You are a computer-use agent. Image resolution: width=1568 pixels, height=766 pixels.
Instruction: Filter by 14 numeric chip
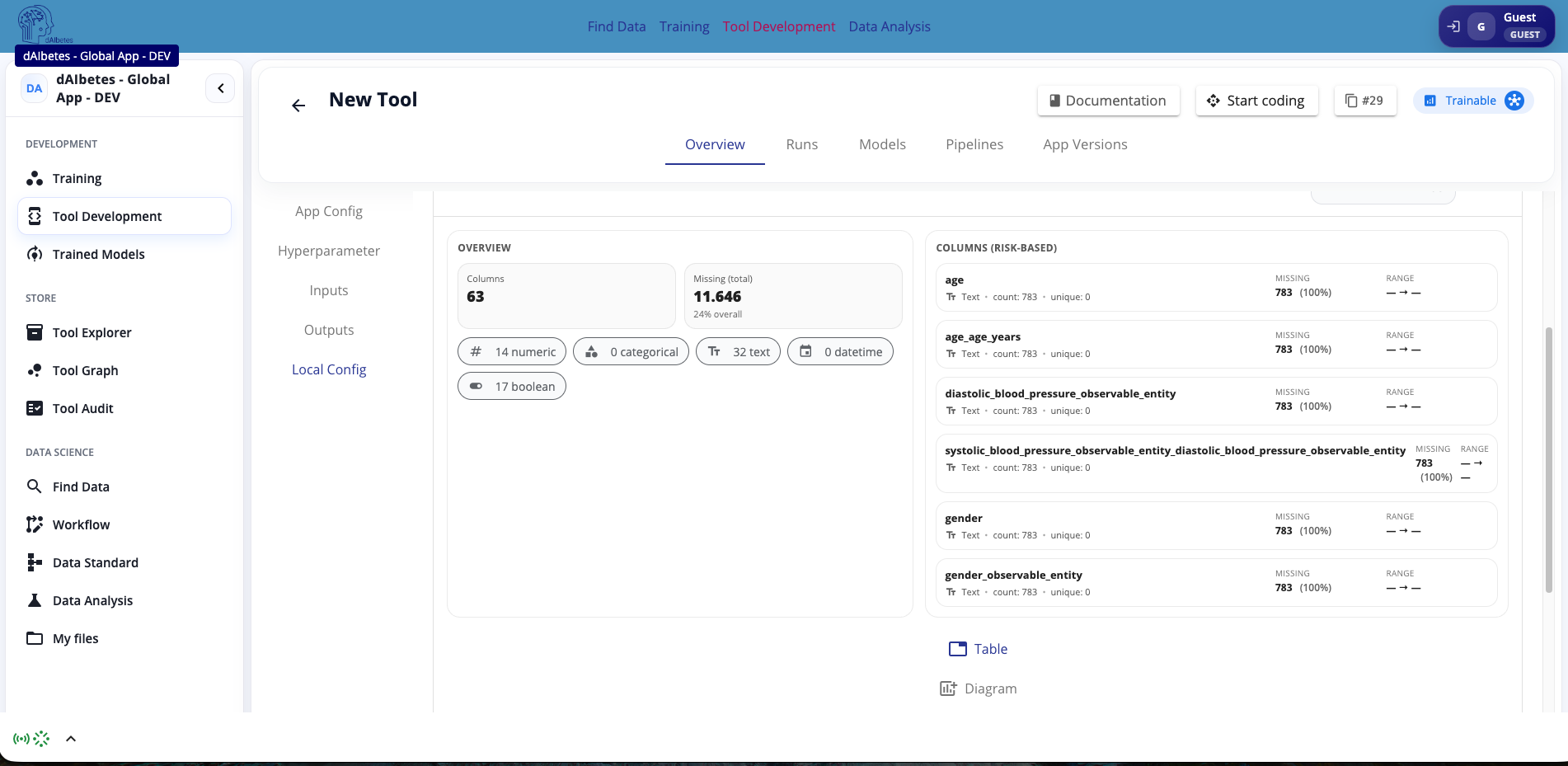click(x=512, y=351)
